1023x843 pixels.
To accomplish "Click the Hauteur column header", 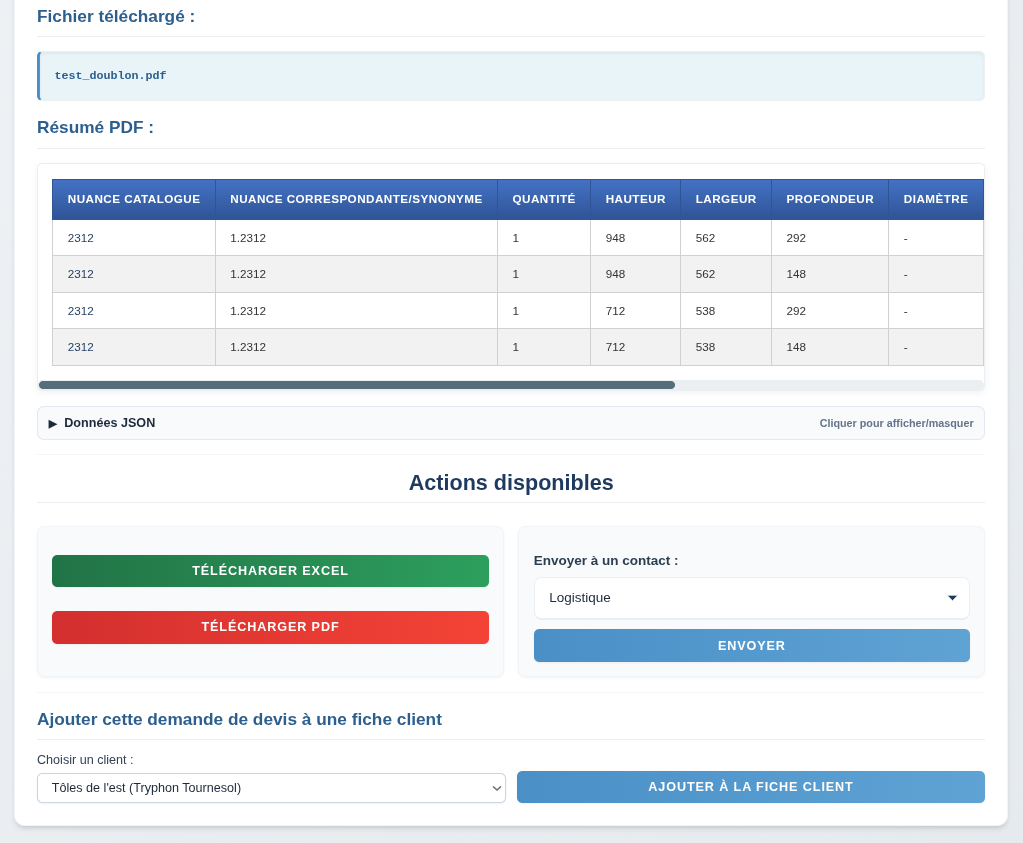I will [635, 199].
